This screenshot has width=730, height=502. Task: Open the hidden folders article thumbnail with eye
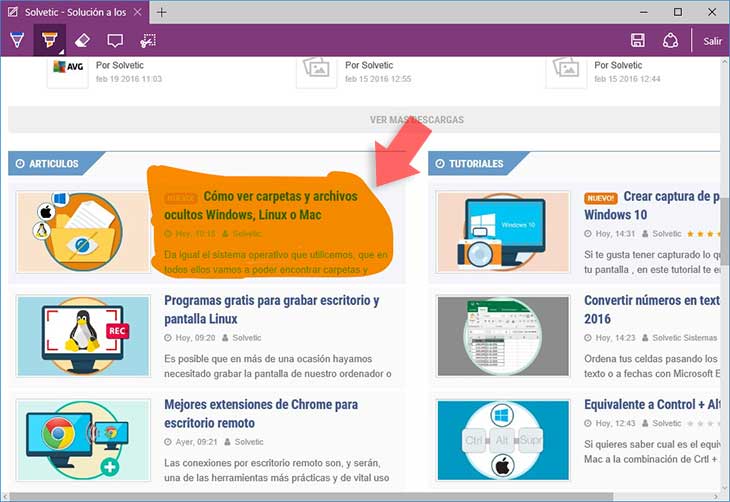pyautogui.click(x=83, y=232)
